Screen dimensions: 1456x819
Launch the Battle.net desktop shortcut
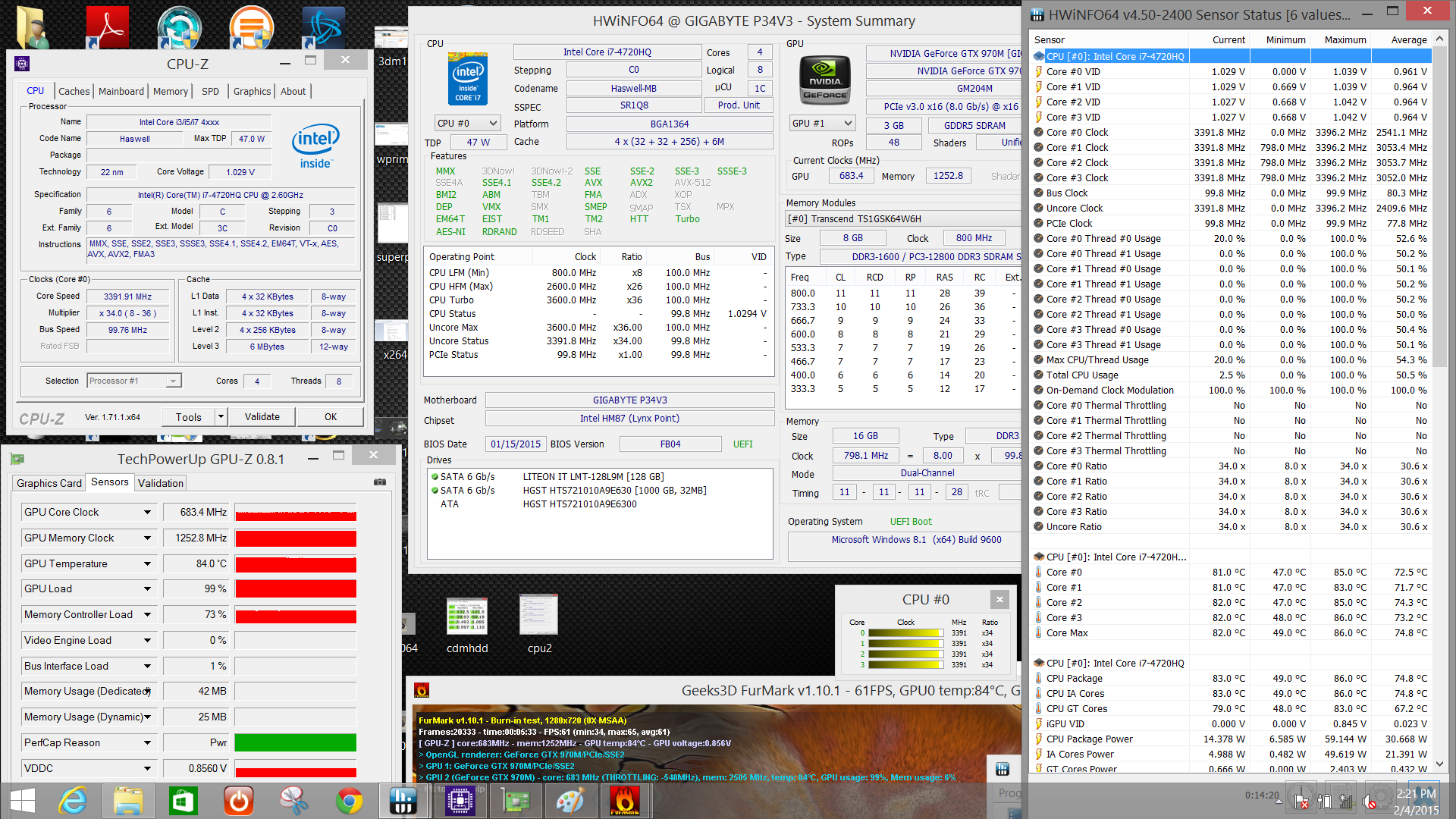tap(324, 27)
